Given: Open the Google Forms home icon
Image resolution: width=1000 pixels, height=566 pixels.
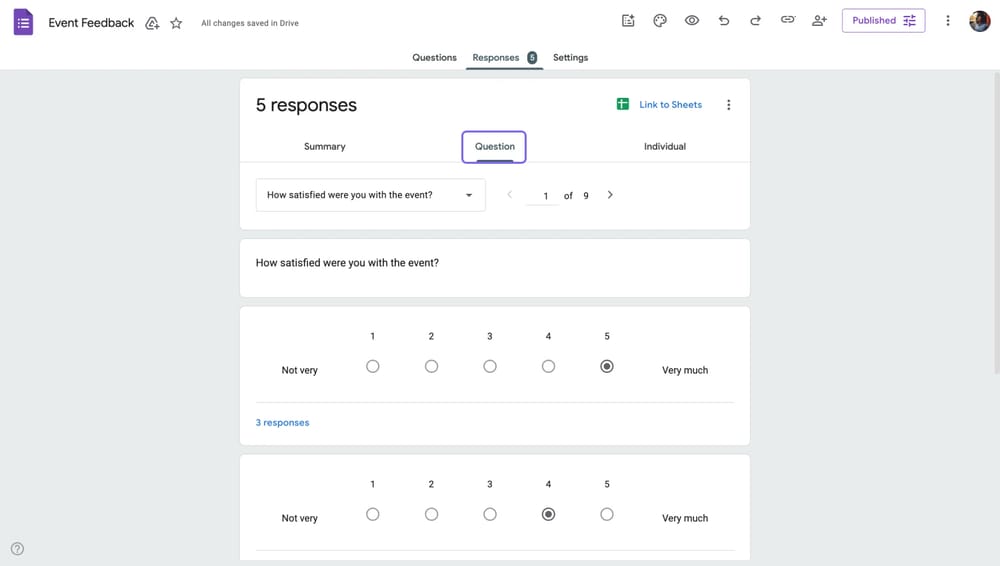Looking at the screenshot, I should pos(23,22).
